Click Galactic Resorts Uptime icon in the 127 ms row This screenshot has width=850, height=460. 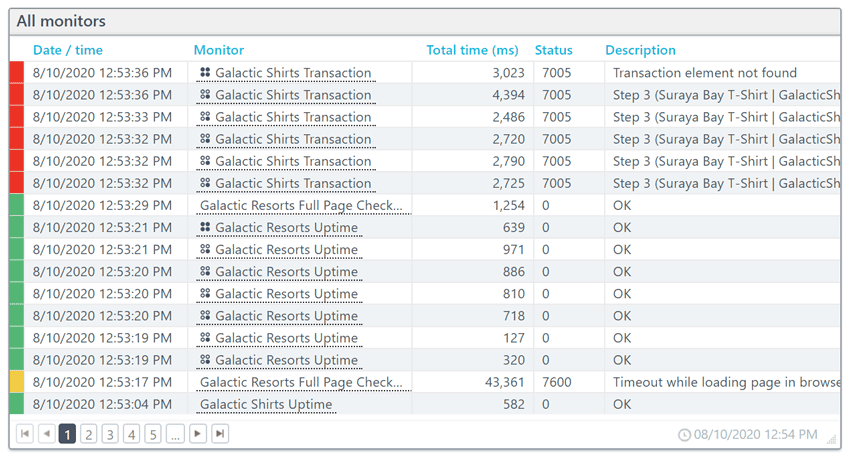tap(205, 338)
